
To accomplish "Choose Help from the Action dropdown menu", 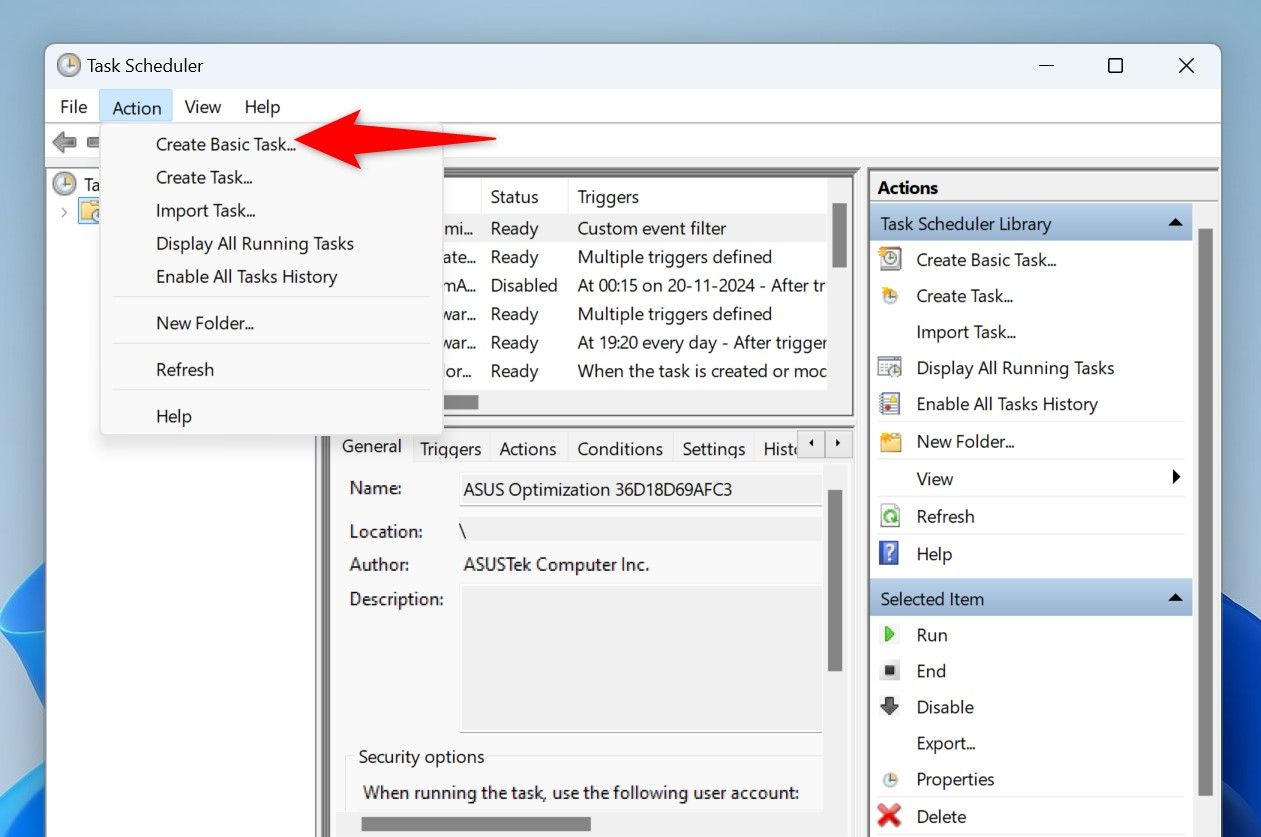I will 174,416.
